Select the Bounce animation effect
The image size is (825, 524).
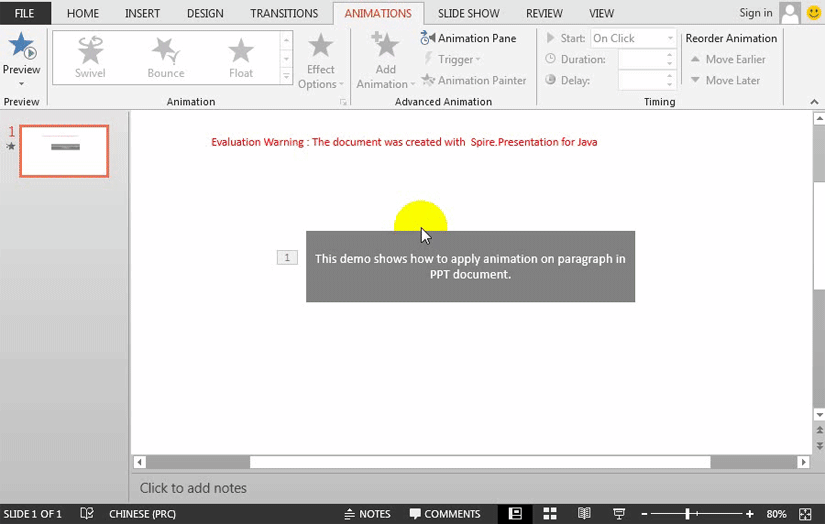point(166,58)
